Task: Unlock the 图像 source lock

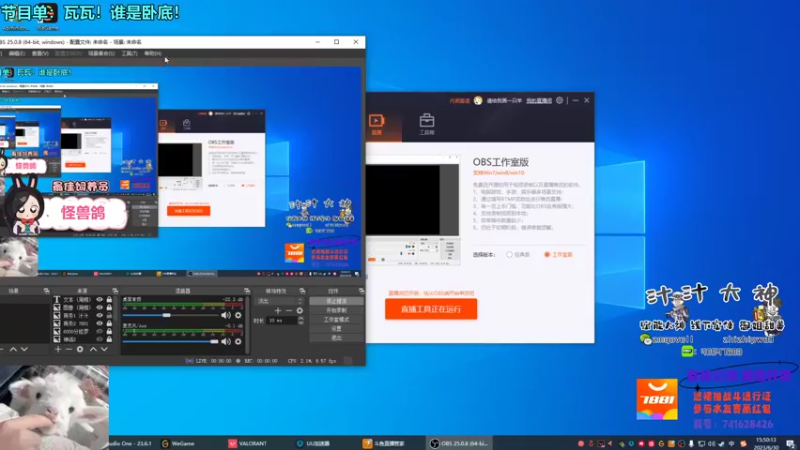Action: [x=109, y=308]
